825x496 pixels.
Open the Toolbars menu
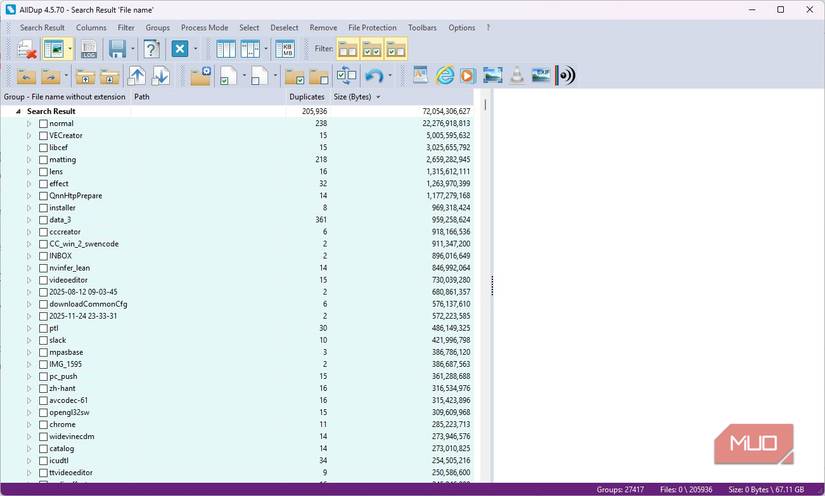422,28
